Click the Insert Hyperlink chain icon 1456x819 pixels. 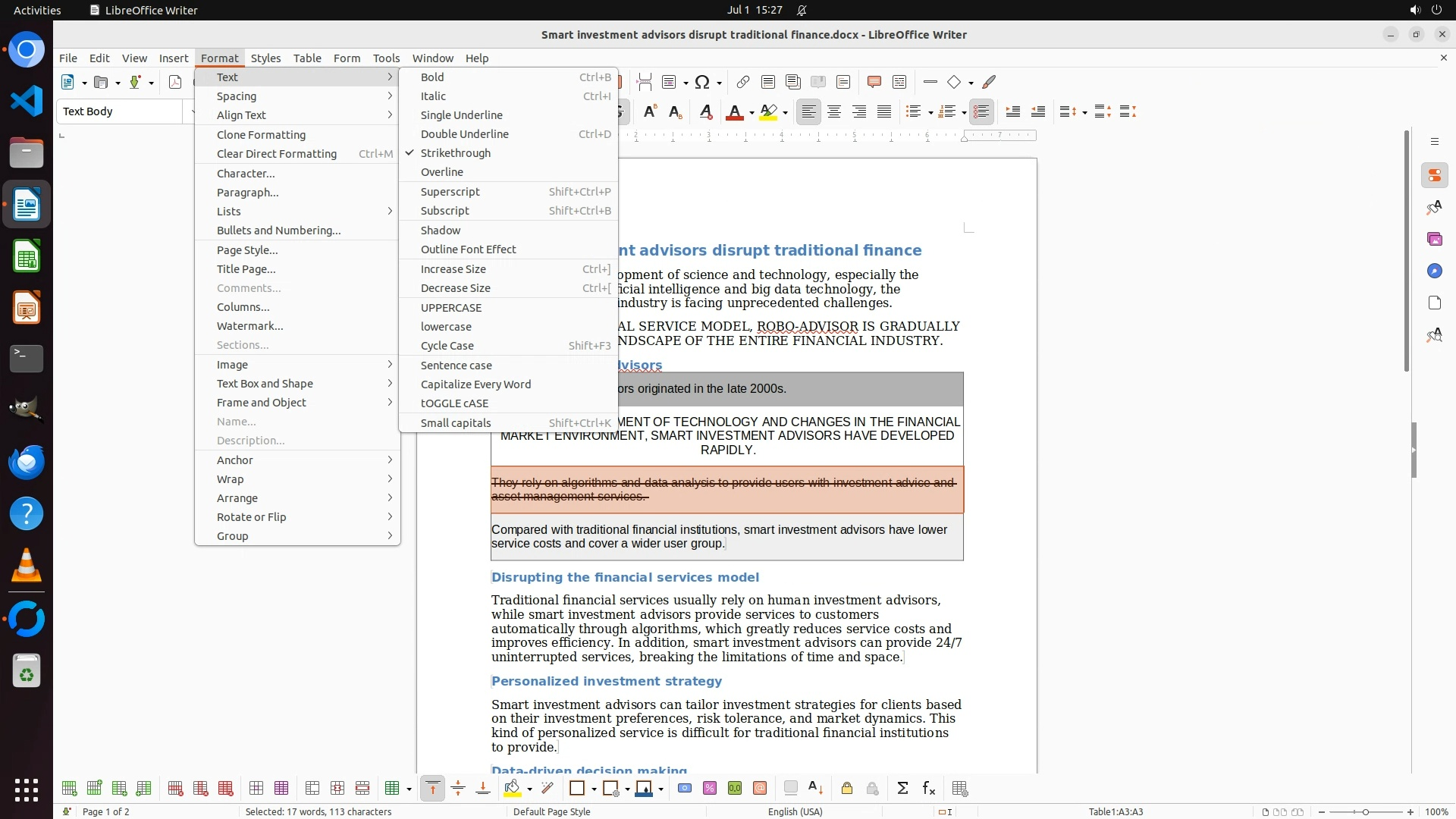743,82
